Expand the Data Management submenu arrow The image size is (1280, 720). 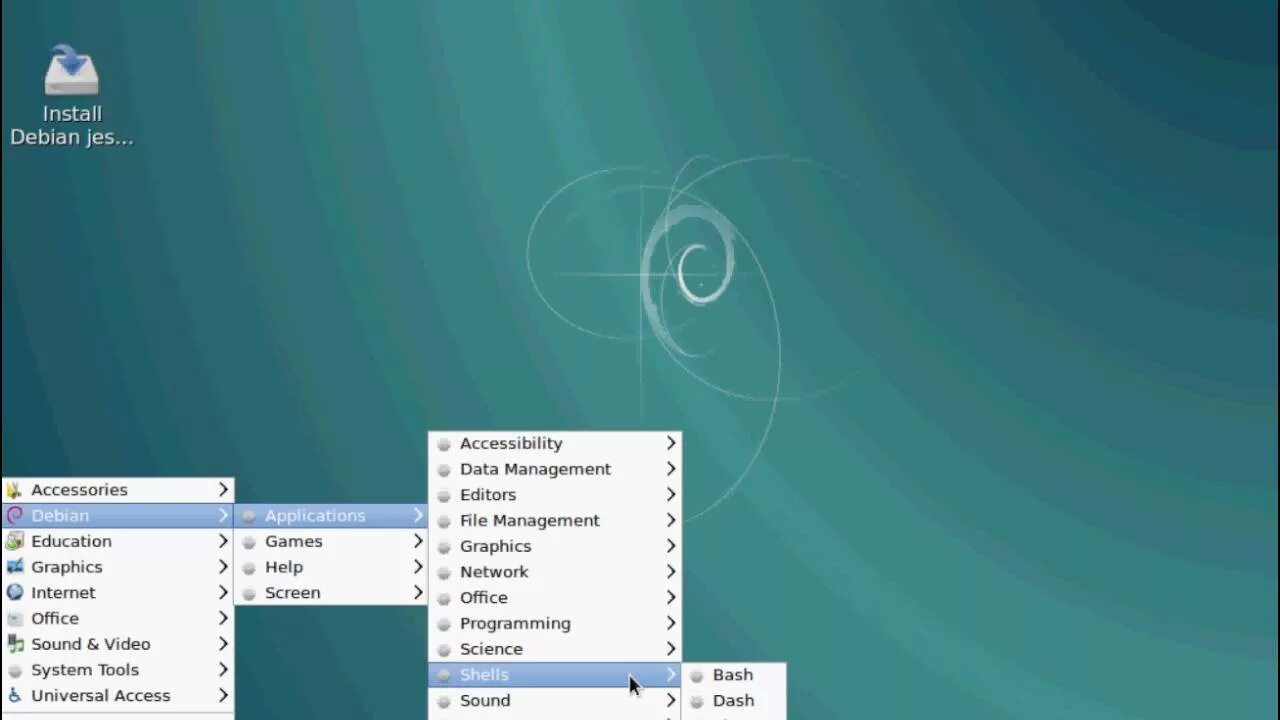pyautogui.click(x=671, y=469)
